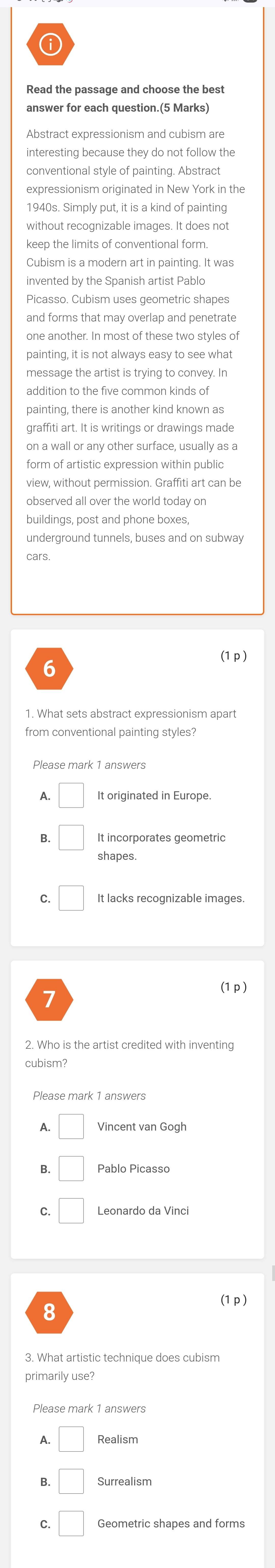Select the Vincent van Gogh checkbox

point(71,1127)
